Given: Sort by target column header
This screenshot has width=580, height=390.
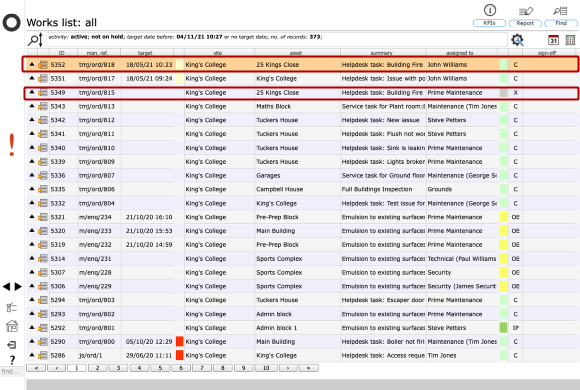Looking at the screenshot, I should pos(145,53).
